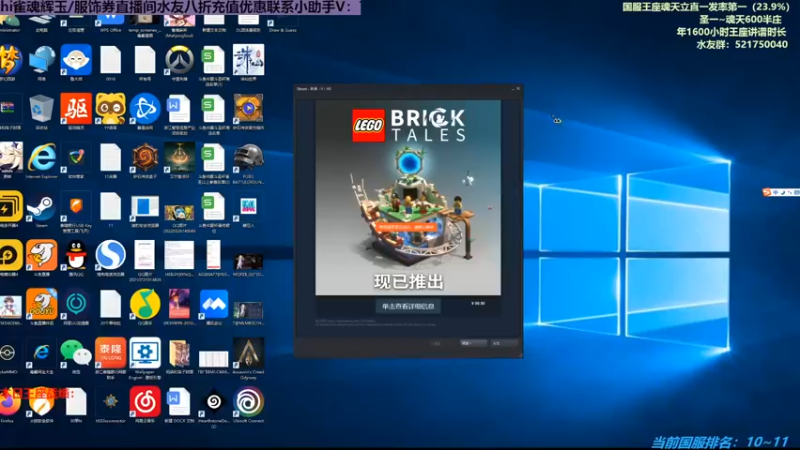Image resolution: width=800 pixels, height=450 pixels.
Task: Launch the Tencent Meeting blue icon
Action: pos(214,304)
